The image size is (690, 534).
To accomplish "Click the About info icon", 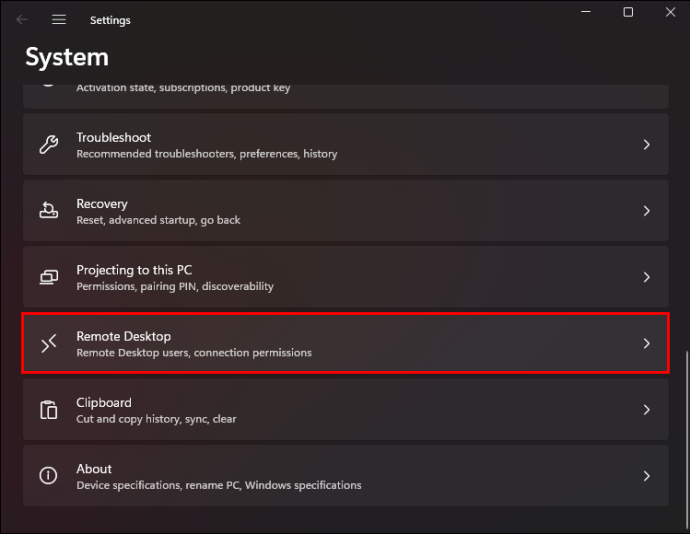I will point(48,475).
